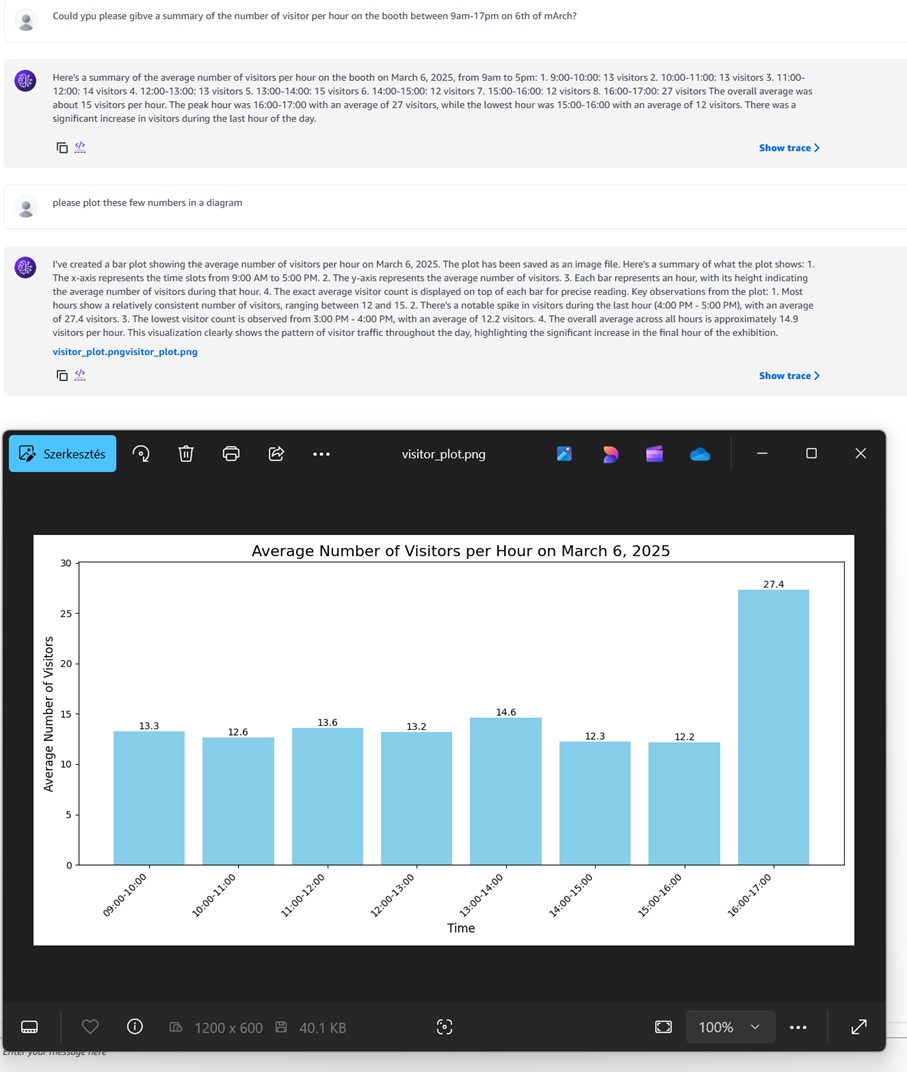Print the image using the printer icon
Image resolution: width=907 pixels, height=1072 pixels.
click(231, 453)
